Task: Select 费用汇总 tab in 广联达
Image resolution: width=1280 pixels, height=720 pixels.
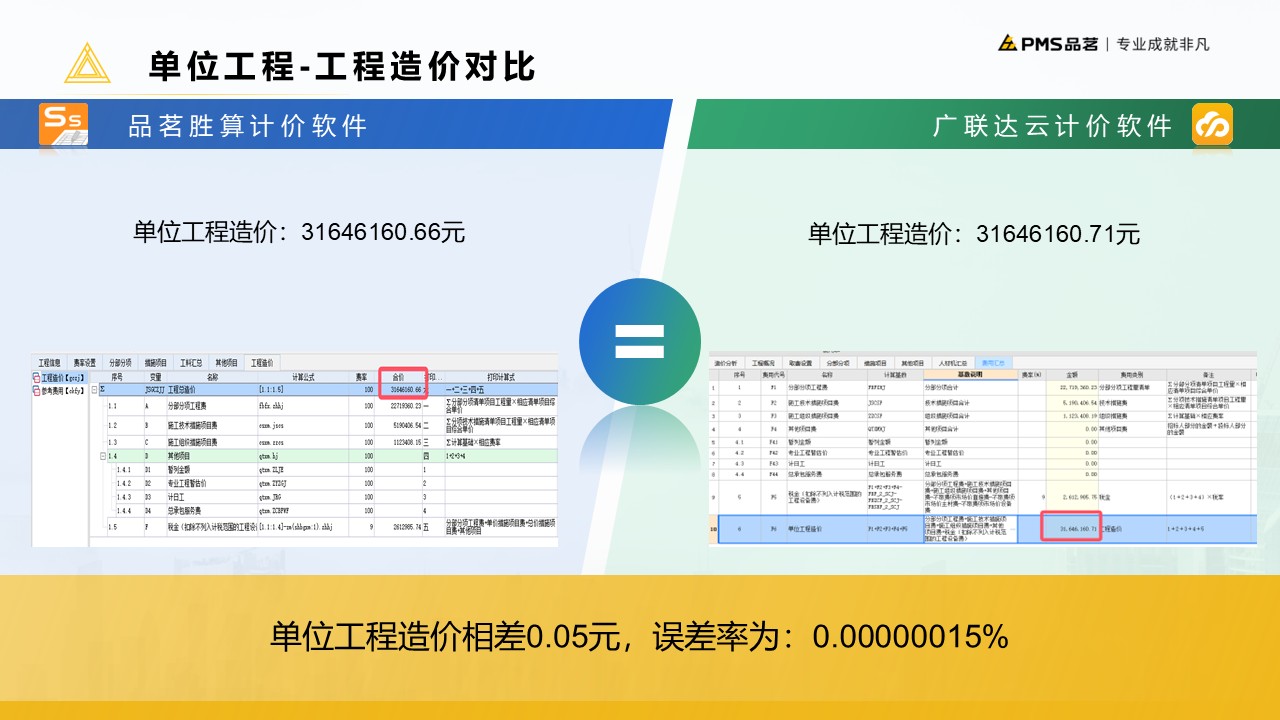Action: click(x=993, y=363)
